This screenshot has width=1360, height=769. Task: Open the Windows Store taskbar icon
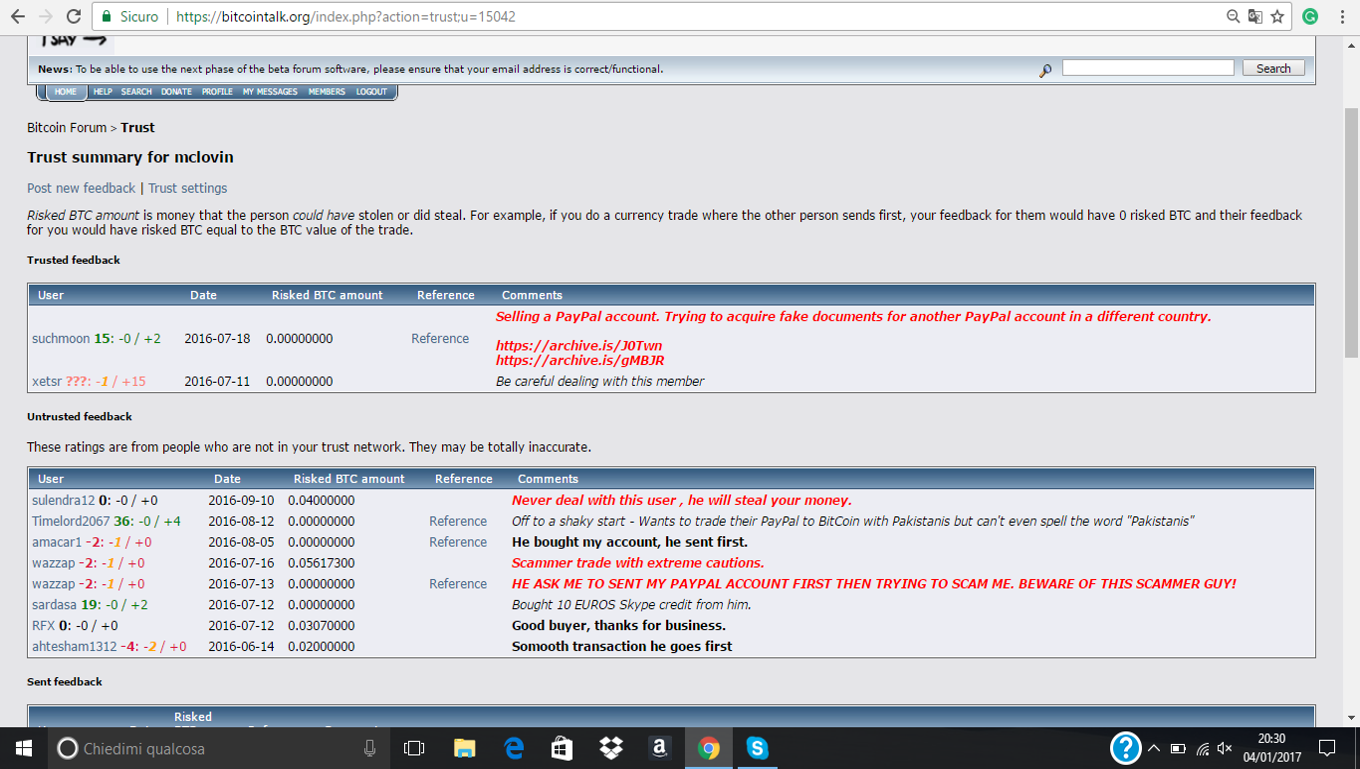tap(562, 748)
